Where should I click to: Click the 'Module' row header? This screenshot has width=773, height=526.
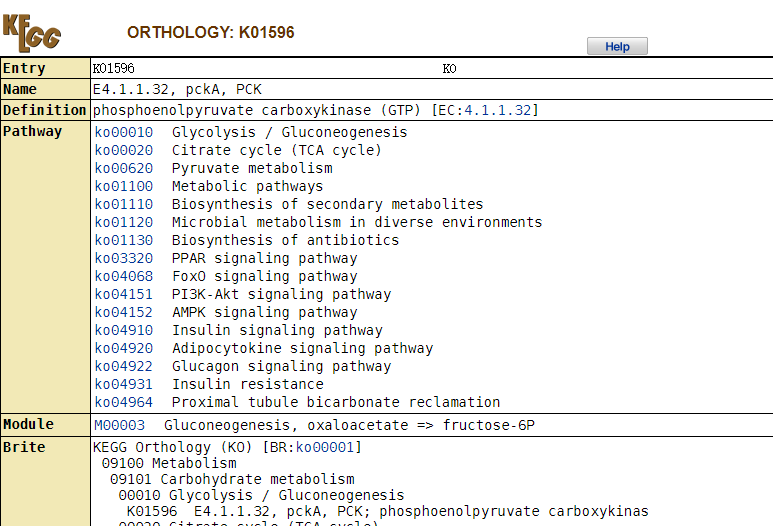click(45, 424)
